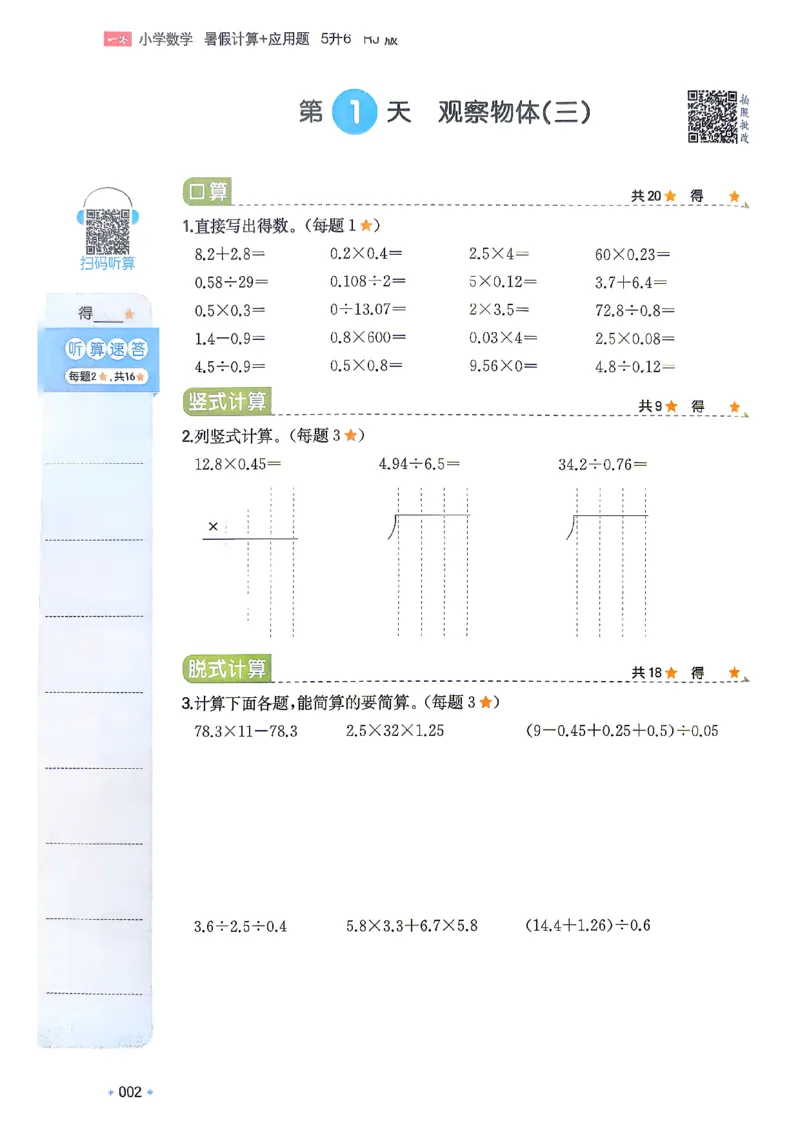Click the problem 4.8÷0.12=
800x1130 pixels.
[634, 367]
